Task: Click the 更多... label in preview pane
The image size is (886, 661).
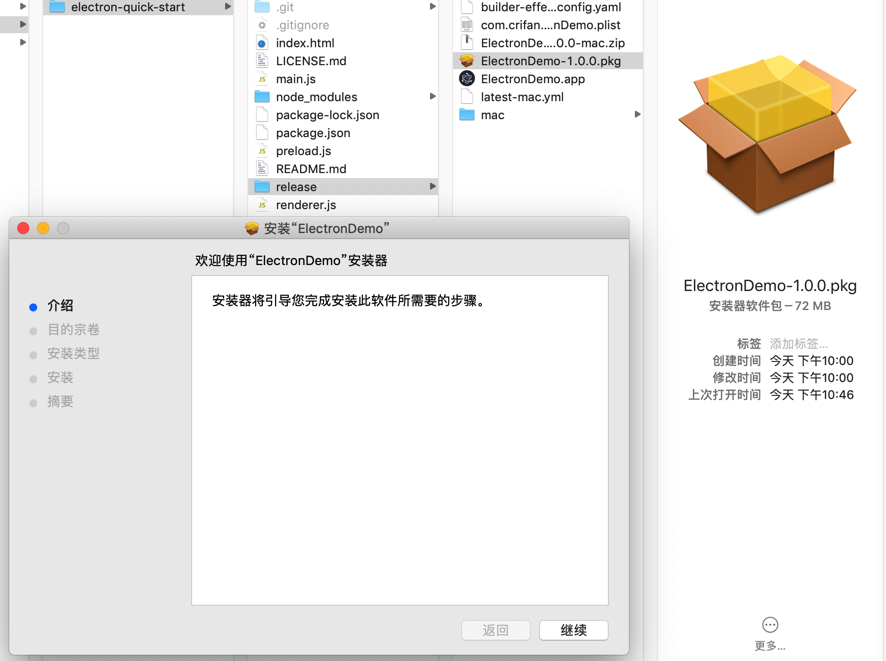Action: click(770, 646)
